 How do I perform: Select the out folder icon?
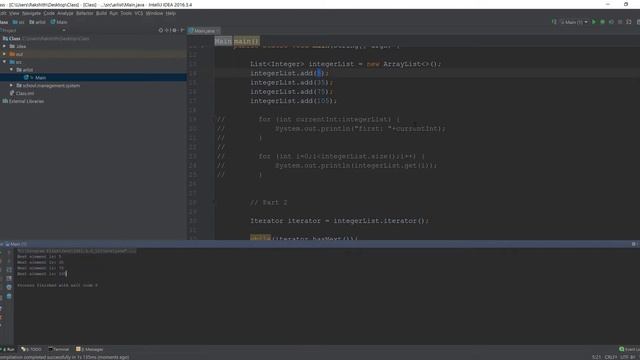[x=12, y=54]
